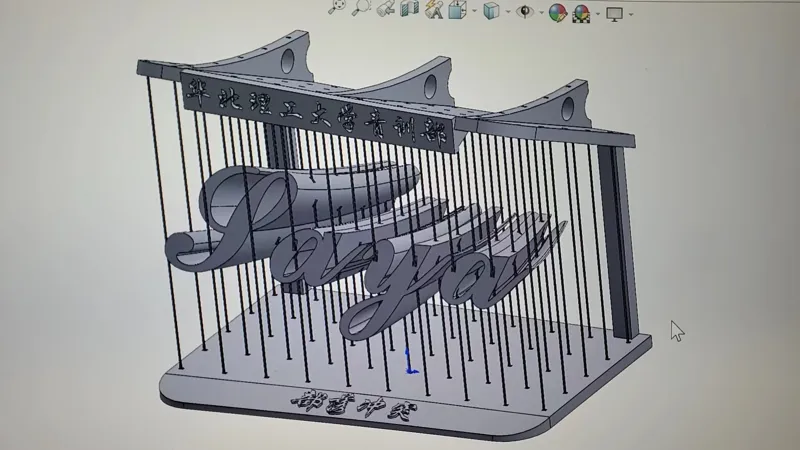Image resolution: width=800 pixels, height=450 pixels.
Task: Select the vertical support post at the right rear
Action: [x=620, y=244]
